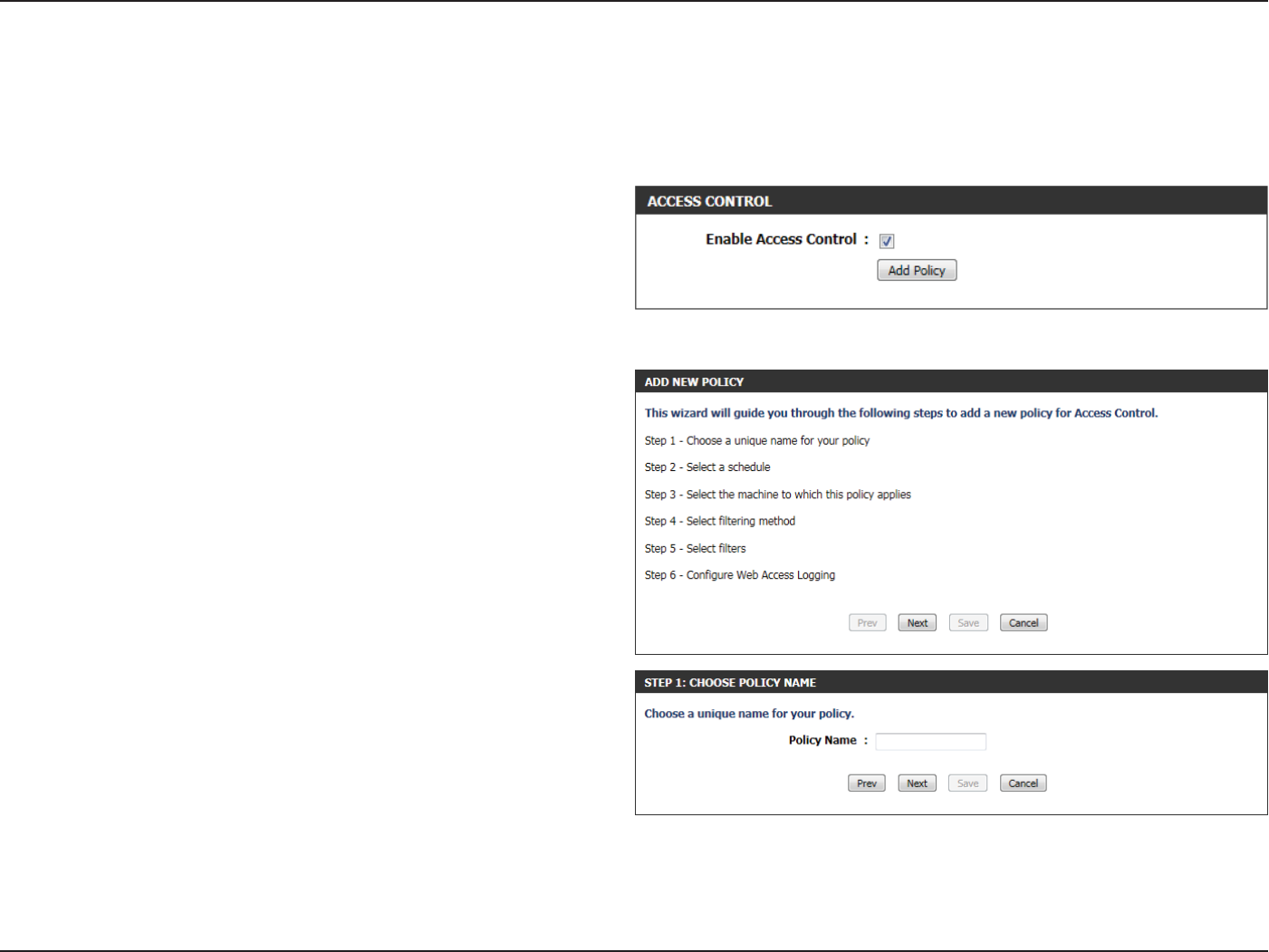The image size is (1269, 952).
Task: Click Cancel in the Add New Policy wizard
Action: click(1024, 622)
